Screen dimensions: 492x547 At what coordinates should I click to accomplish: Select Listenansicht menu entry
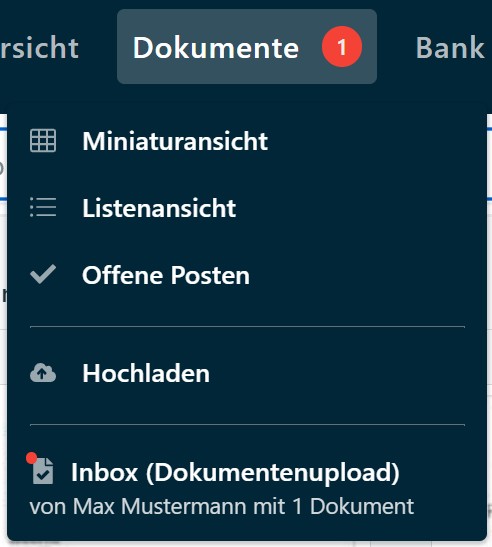247,208
